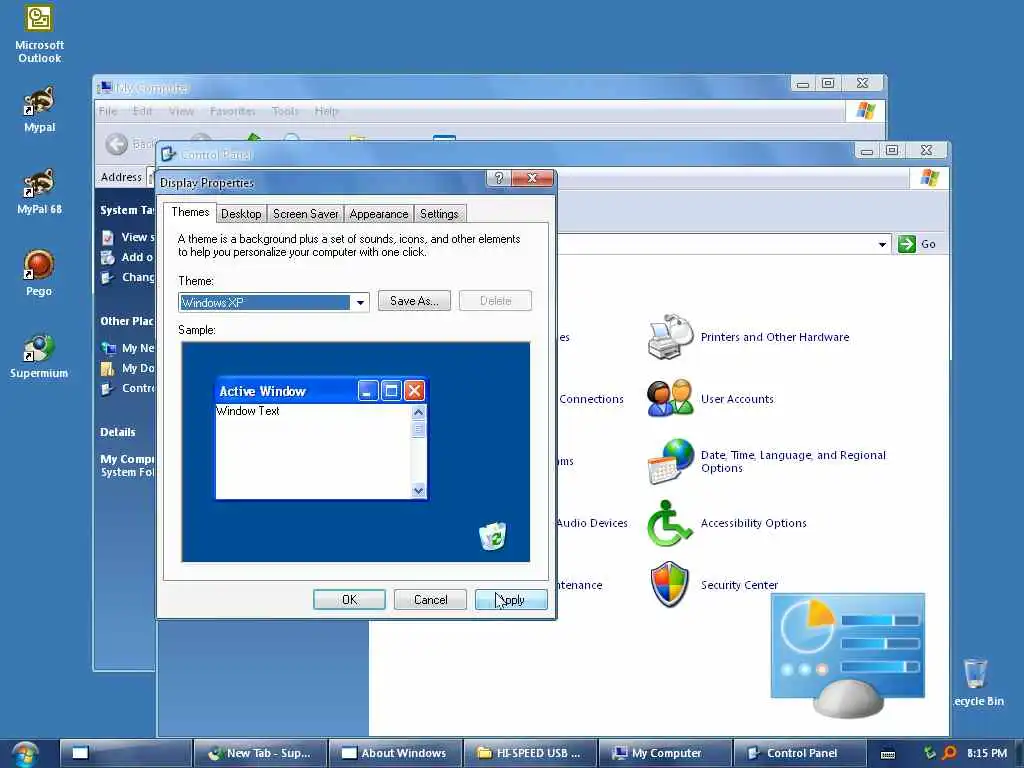This screenshot has height=768, width=1024.
Task: Switch to the Screen Saver tab
Action: pyautogui.click(x=306, y=214)
